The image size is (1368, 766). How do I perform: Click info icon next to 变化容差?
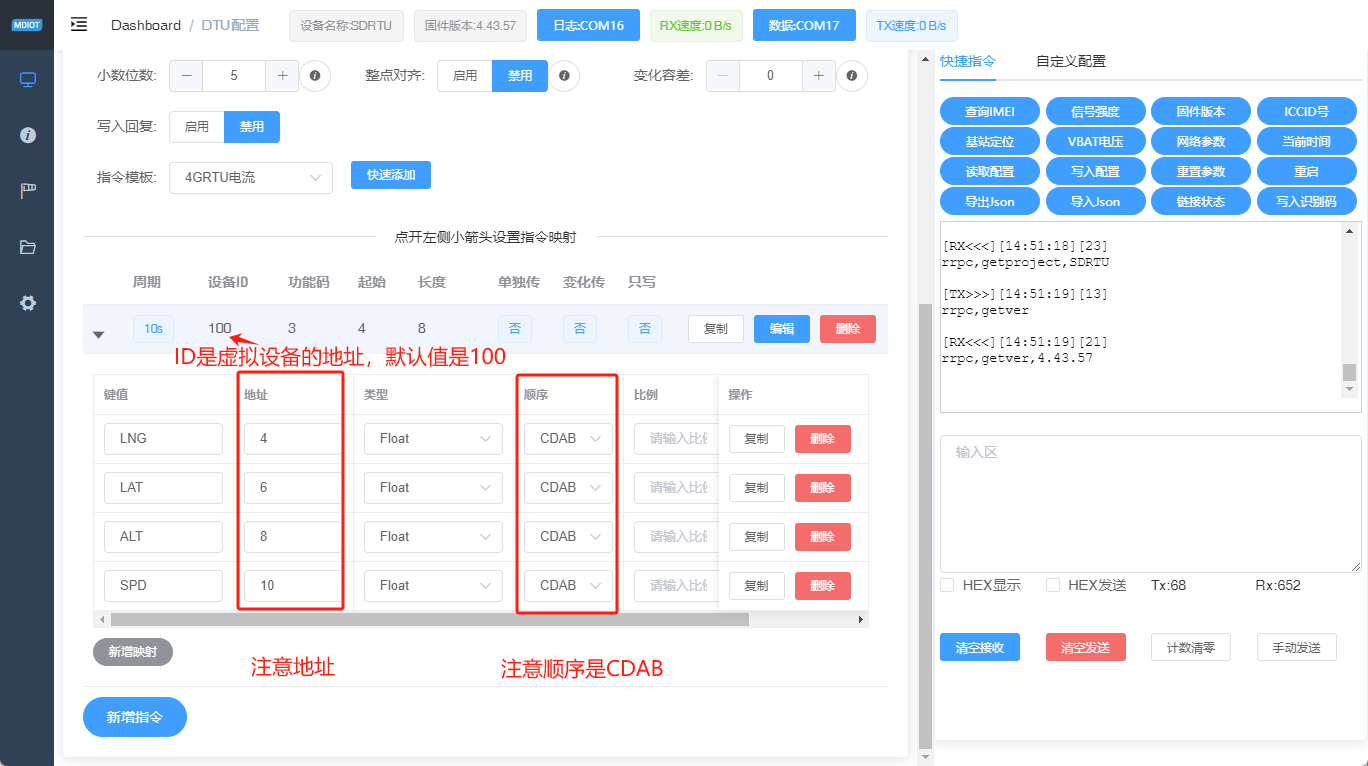[x=852, y=75]
